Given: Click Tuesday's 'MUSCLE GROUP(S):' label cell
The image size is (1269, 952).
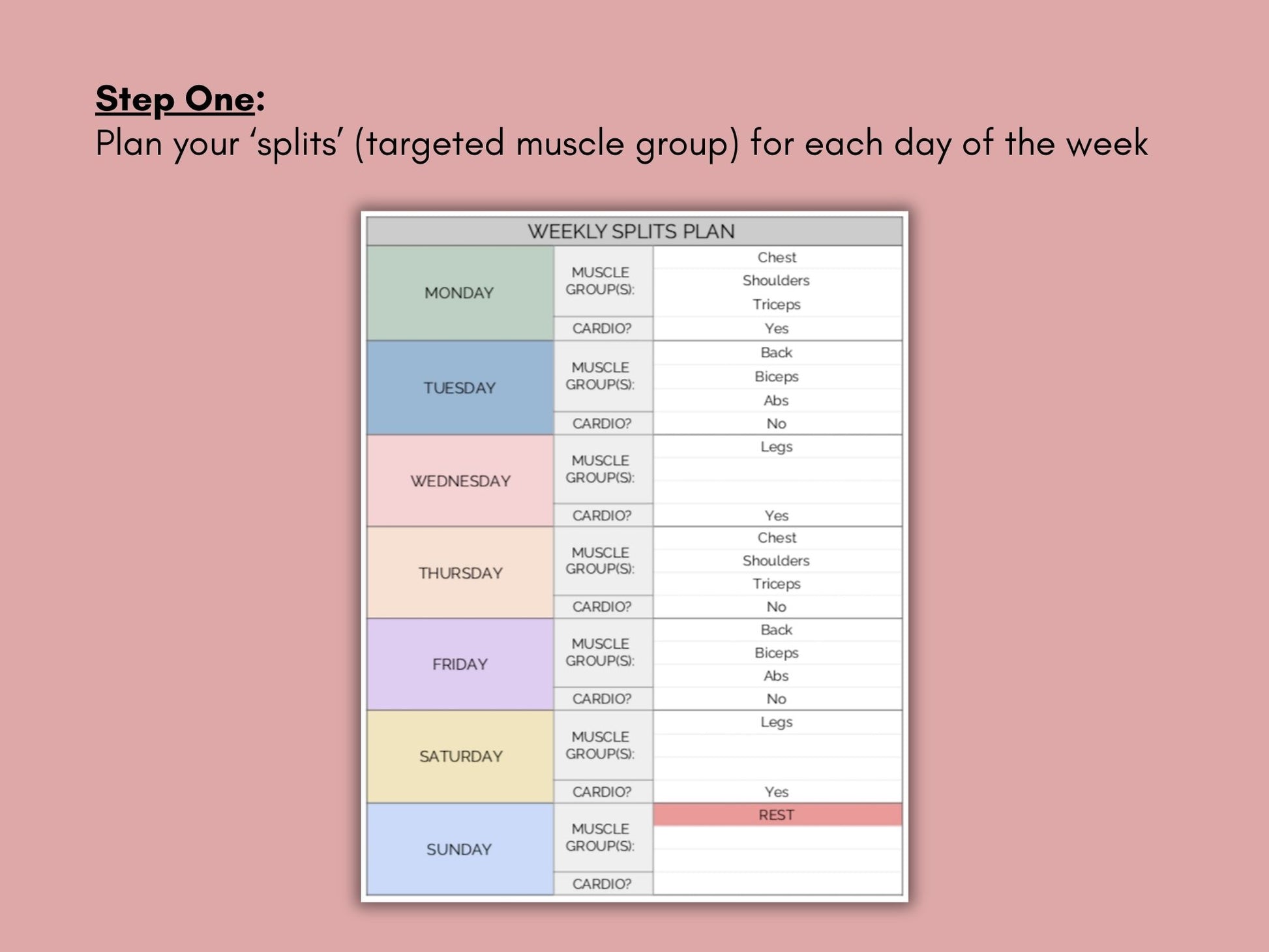Looking at the screenshot, I should pos(601,376).
